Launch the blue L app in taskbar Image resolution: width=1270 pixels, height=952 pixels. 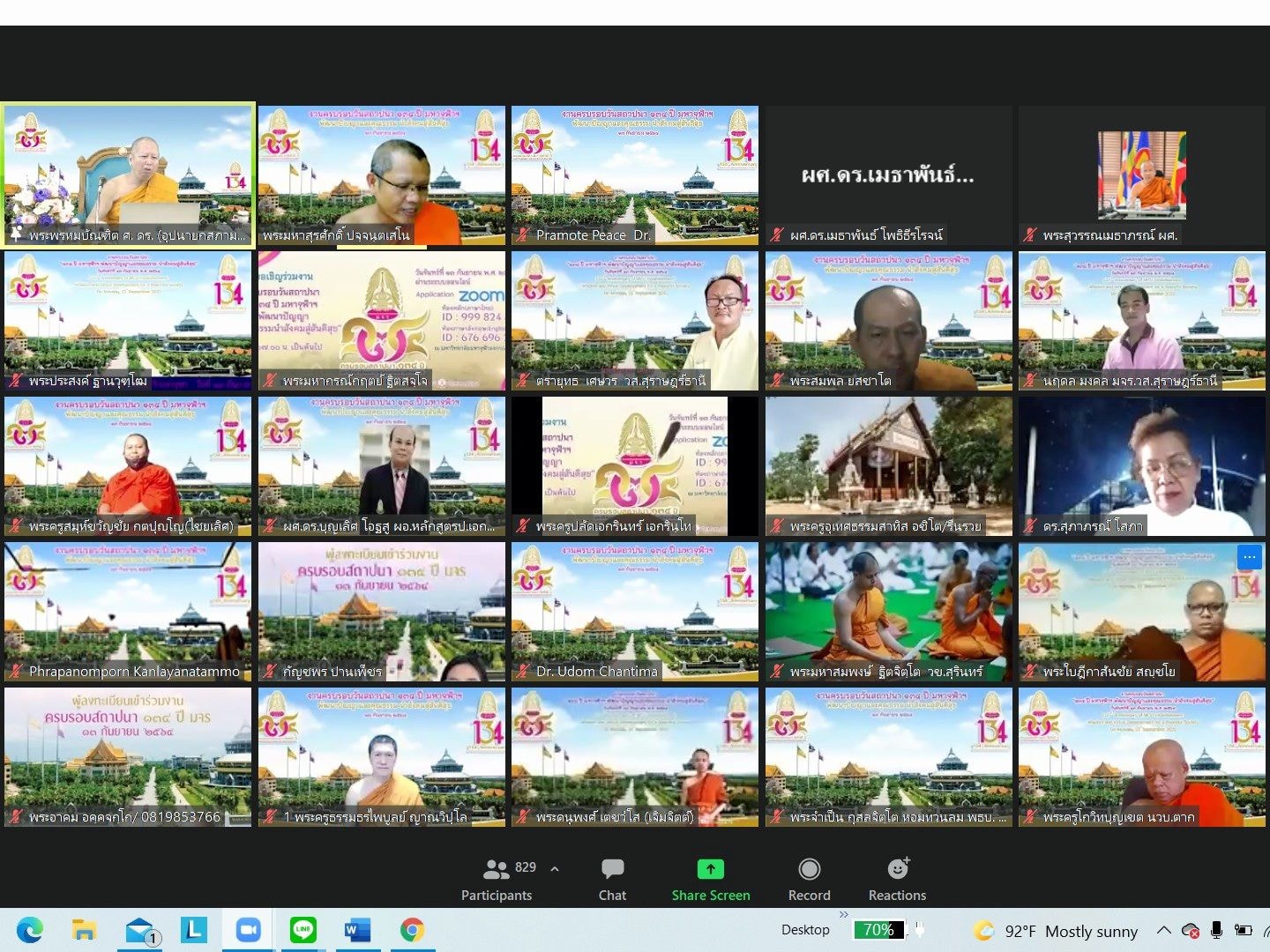194,929
